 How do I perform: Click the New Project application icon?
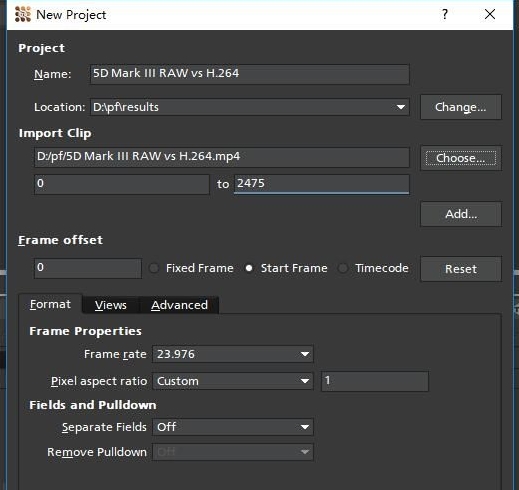23,15
